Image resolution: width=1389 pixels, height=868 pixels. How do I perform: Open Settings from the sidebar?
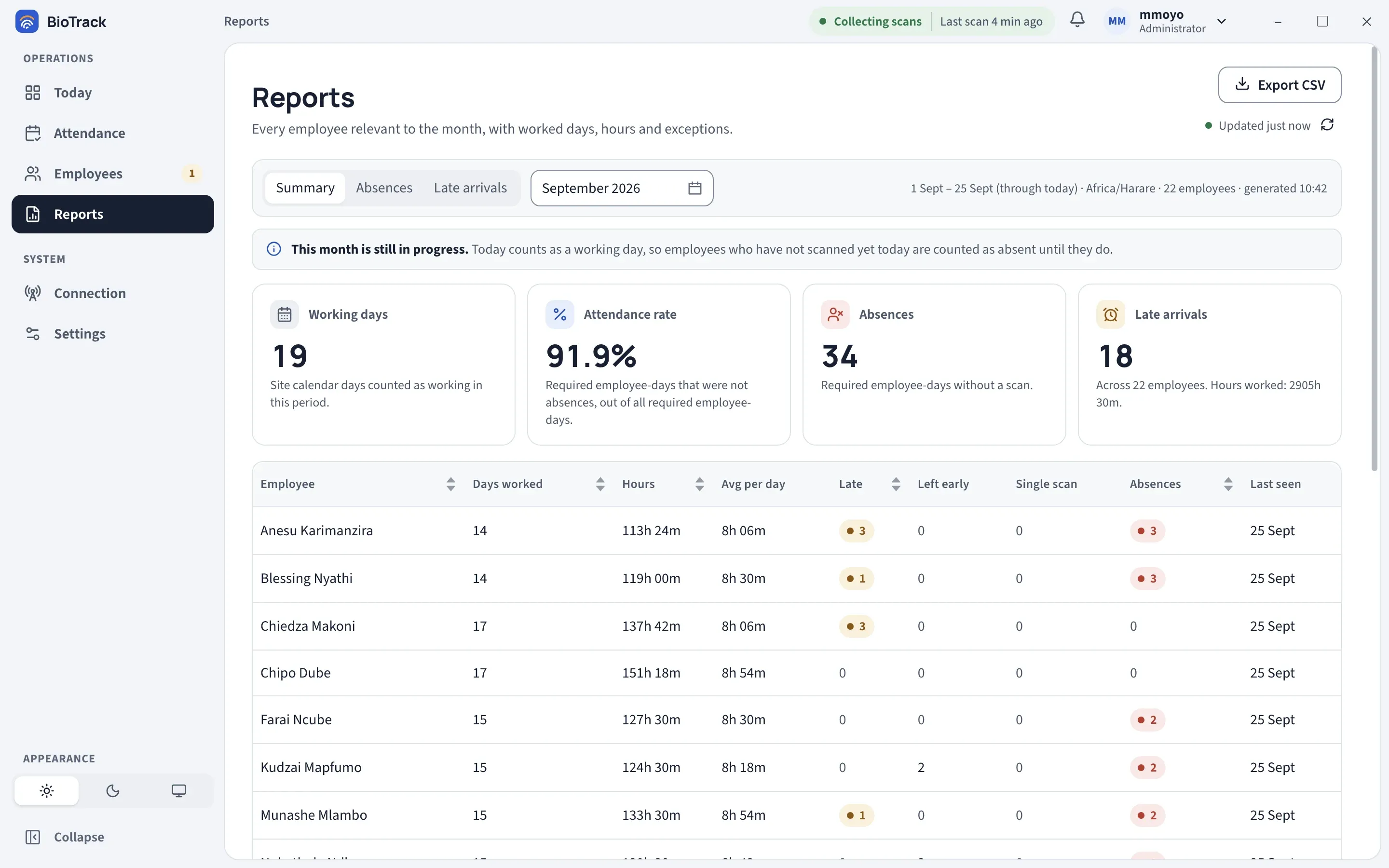click(x=112, y=334)
